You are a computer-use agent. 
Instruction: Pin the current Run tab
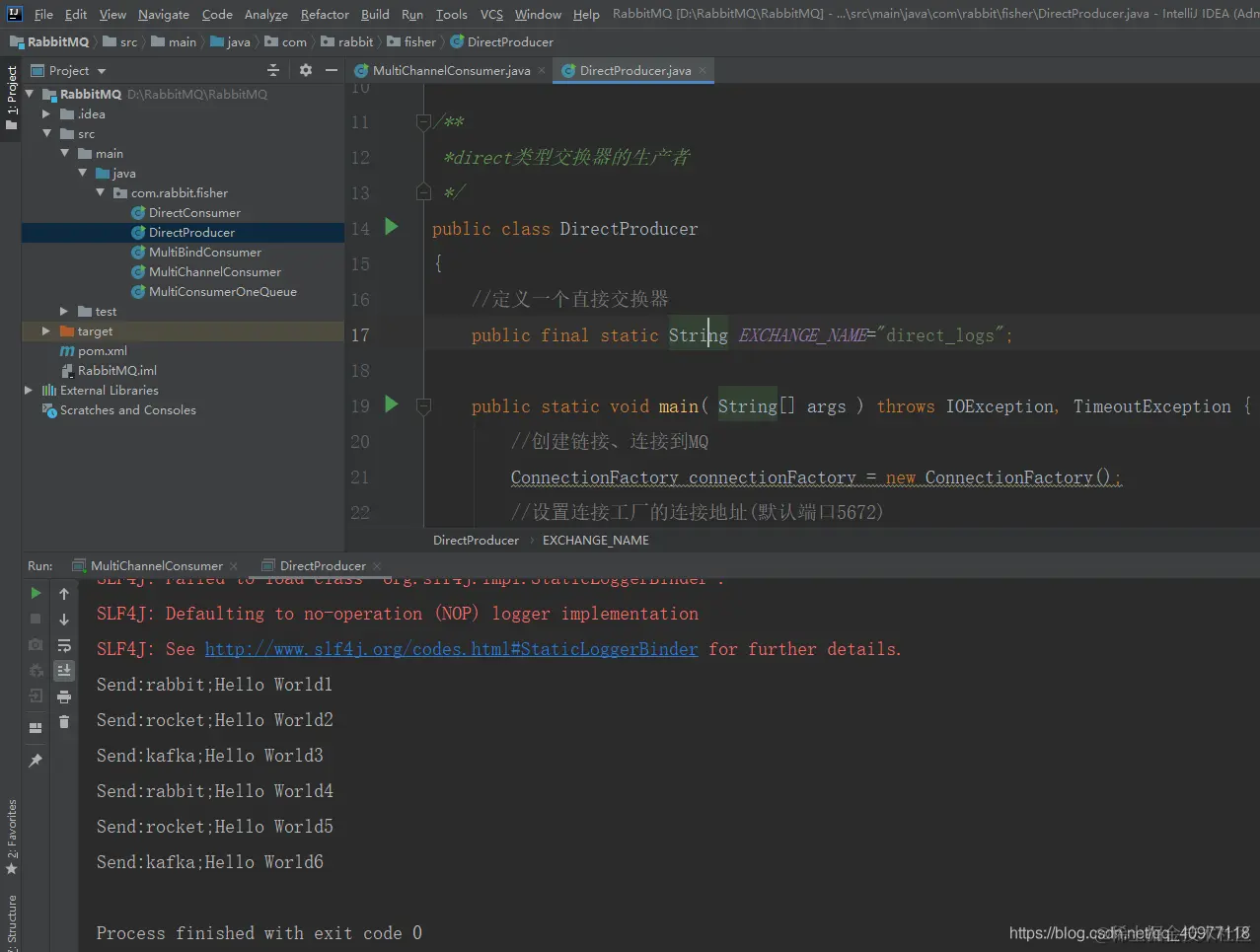click(36, 761)
